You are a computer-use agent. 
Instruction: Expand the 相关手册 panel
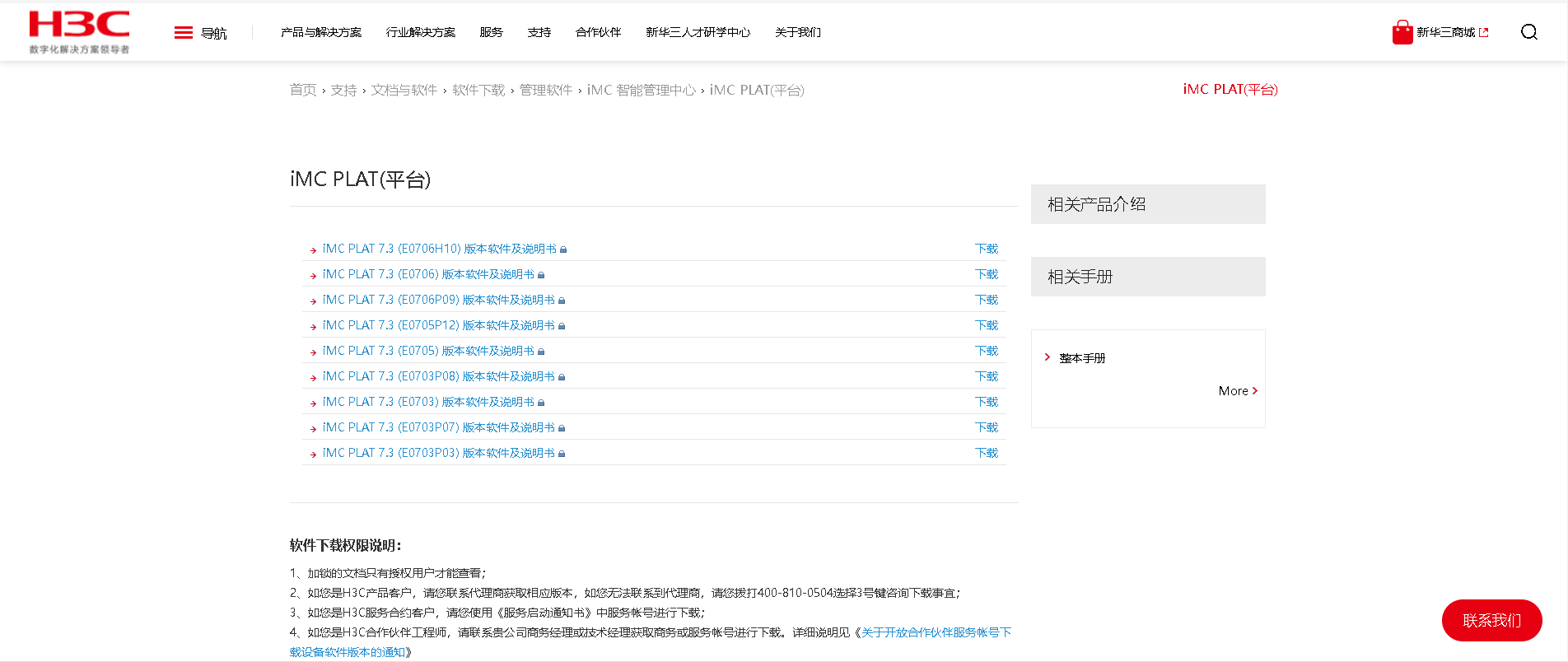pos(1147,277)
